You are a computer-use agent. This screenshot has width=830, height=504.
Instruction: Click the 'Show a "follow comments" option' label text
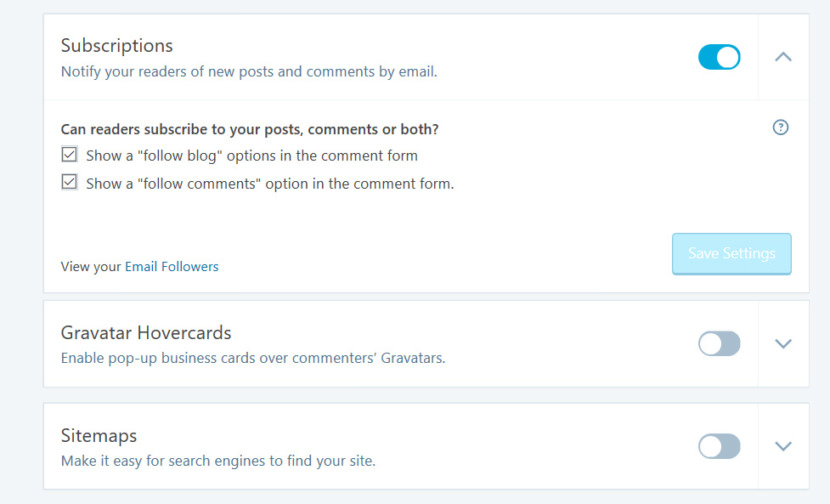click(x=270, y=184)
